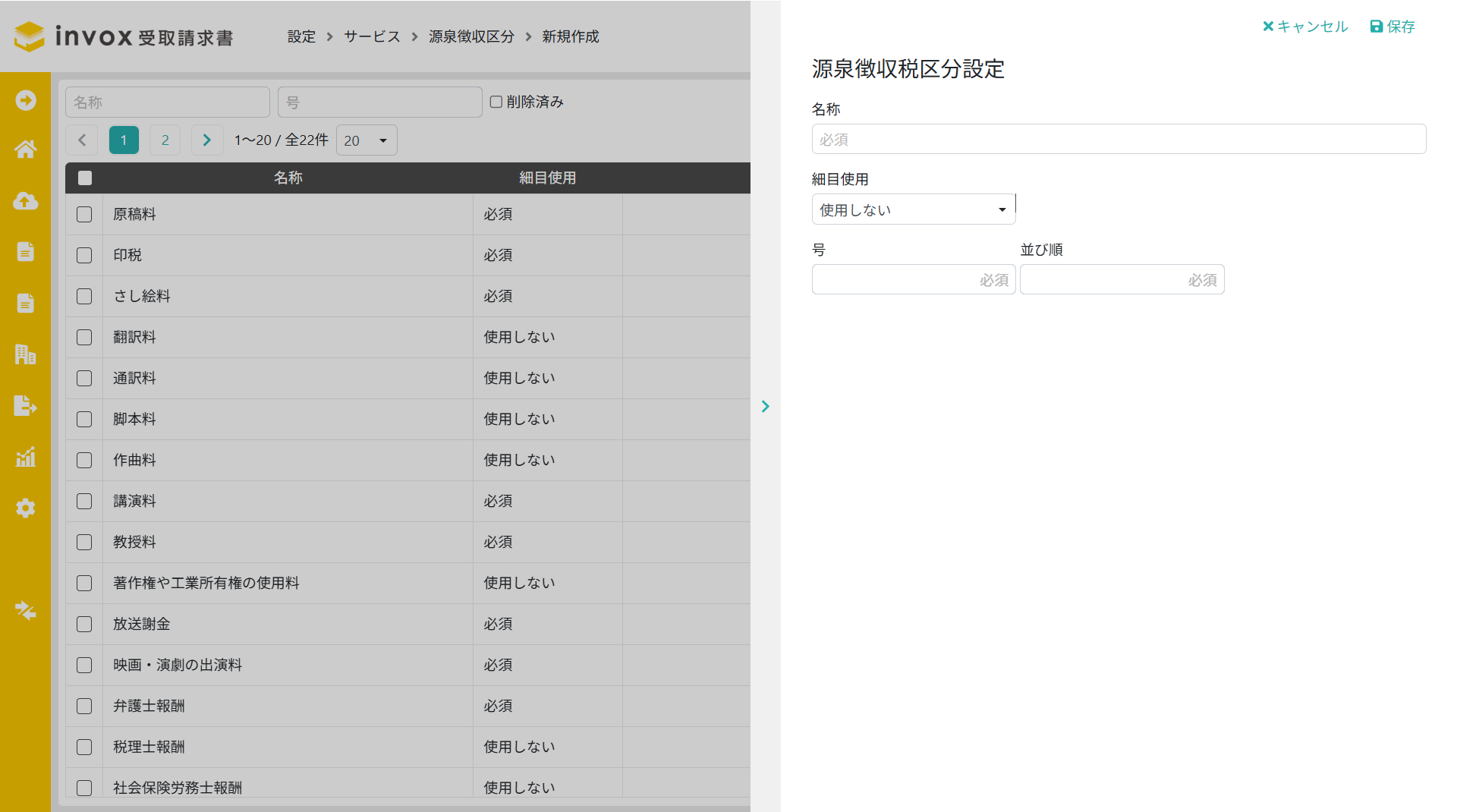Image resolution: width=1457 pixels, height=812 pixels.
Task: Open the page size dropdown showing 20
Action: (366, 140)
